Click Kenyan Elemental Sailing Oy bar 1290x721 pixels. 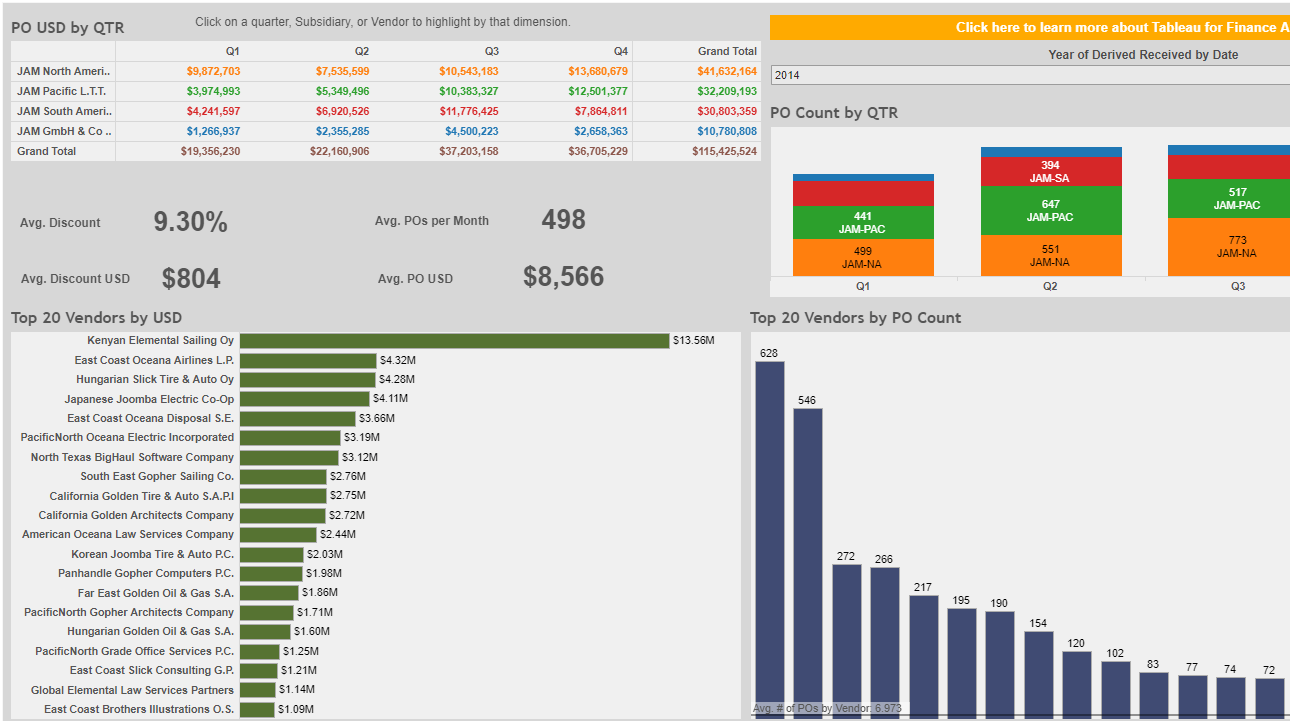coord(454,341)
